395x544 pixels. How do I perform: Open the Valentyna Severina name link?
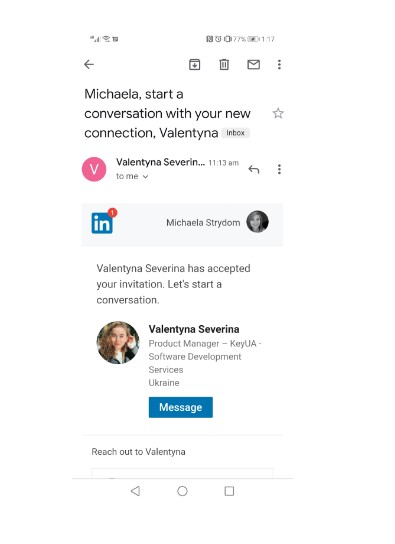click(x=194, y=329)
